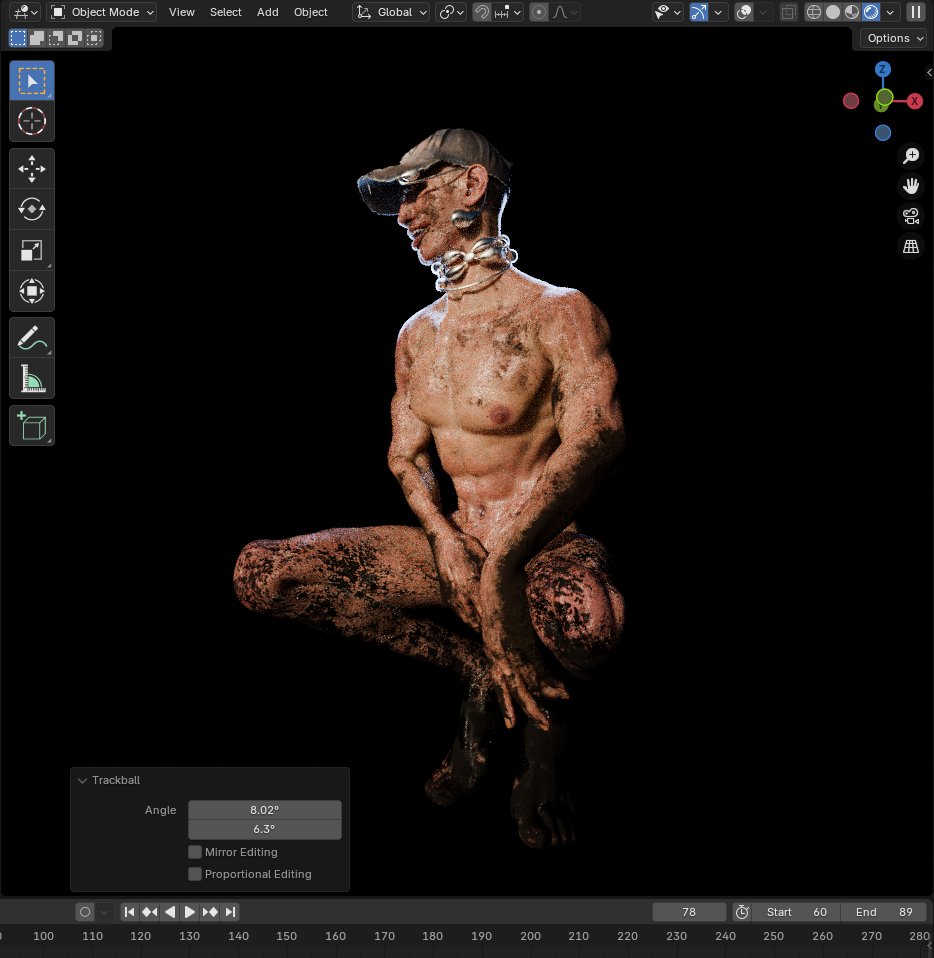Open the View menu
The image size is (934, 958).
pyautogui.click(x=181, y=12)
